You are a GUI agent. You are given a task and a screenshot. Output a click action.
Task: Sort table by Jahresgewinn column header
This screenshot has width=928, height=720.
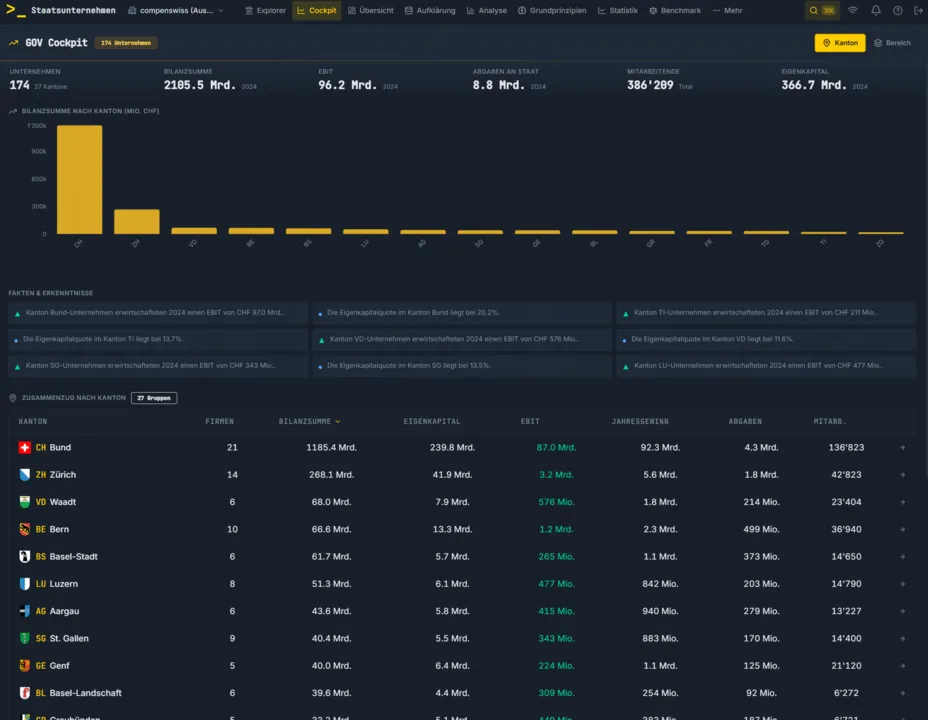tap(640, 422)
